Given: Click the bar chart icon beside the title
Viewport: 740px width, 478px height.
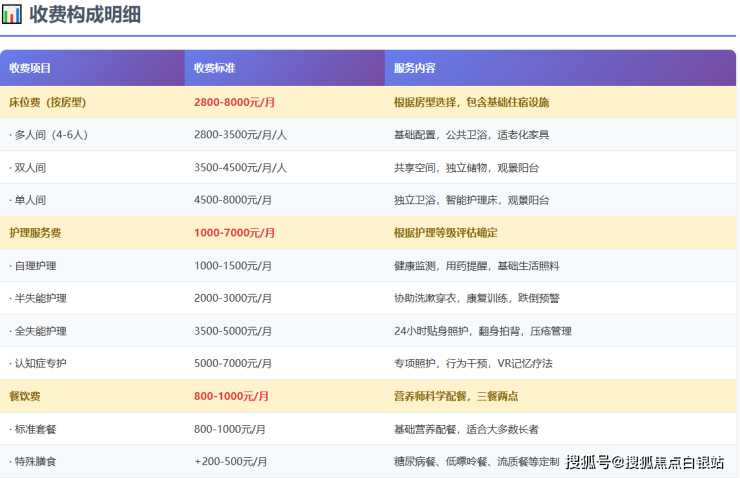Looking at the screenshot, I should (13, 15).
